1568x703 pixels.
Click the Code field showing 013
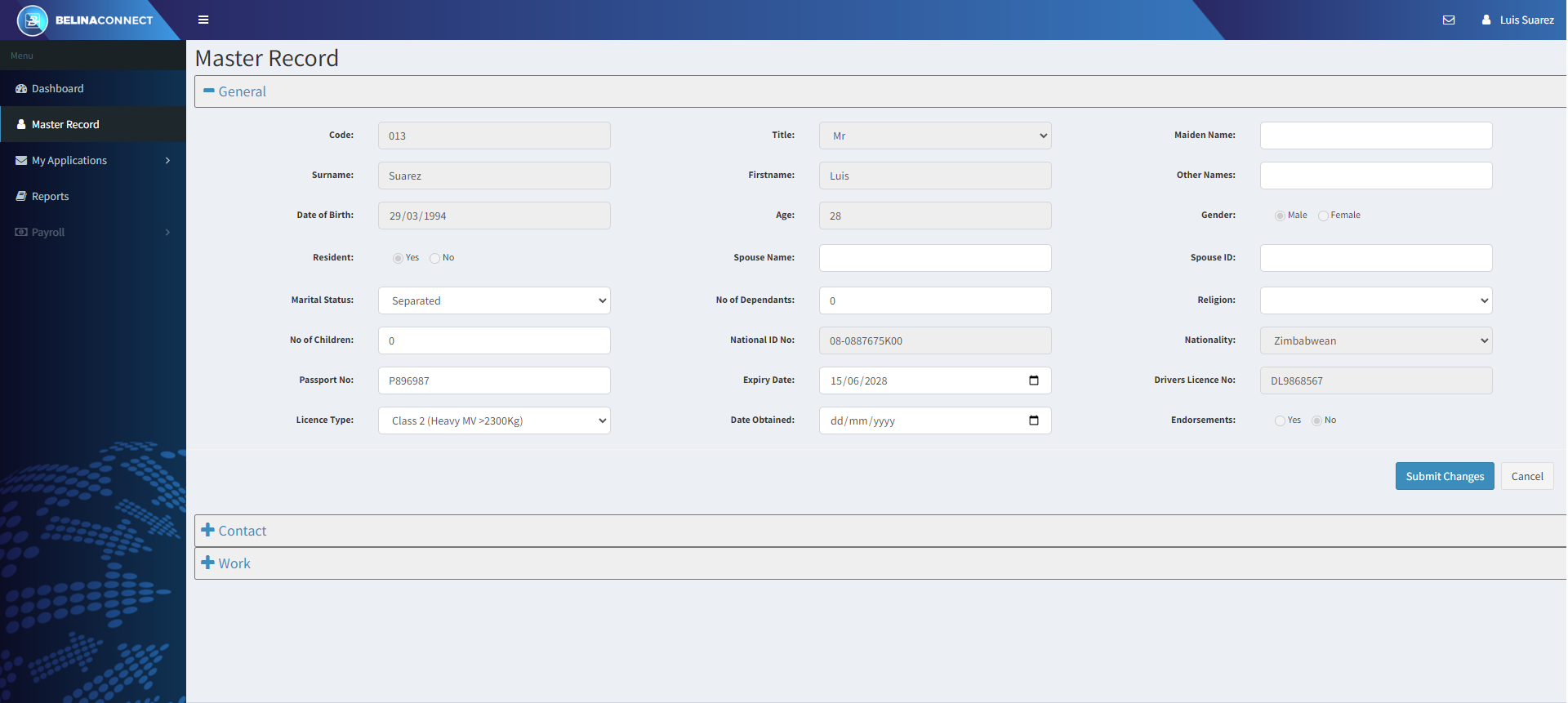pyautogui.click(x=494, y=136)
